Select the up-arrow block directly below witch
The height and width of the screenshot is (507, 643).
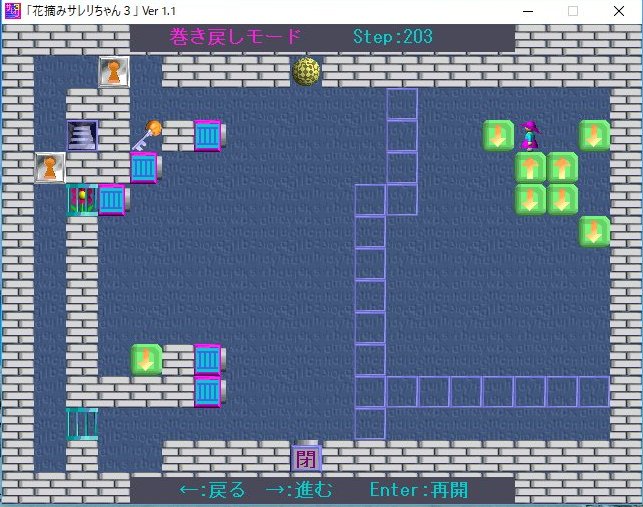point(530,167)
